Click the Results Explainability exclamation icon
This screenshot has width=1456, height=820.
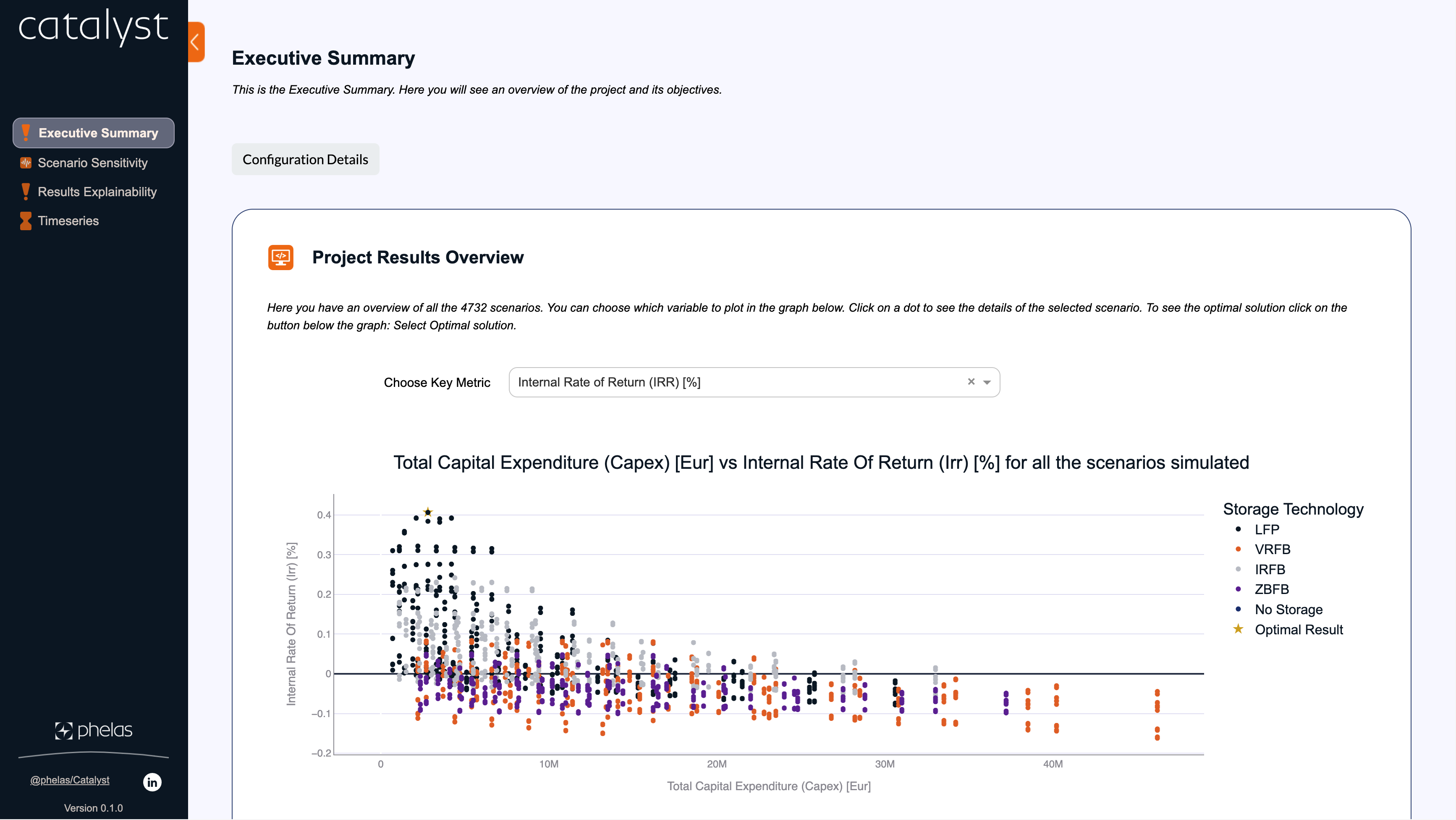click(26, 192)
